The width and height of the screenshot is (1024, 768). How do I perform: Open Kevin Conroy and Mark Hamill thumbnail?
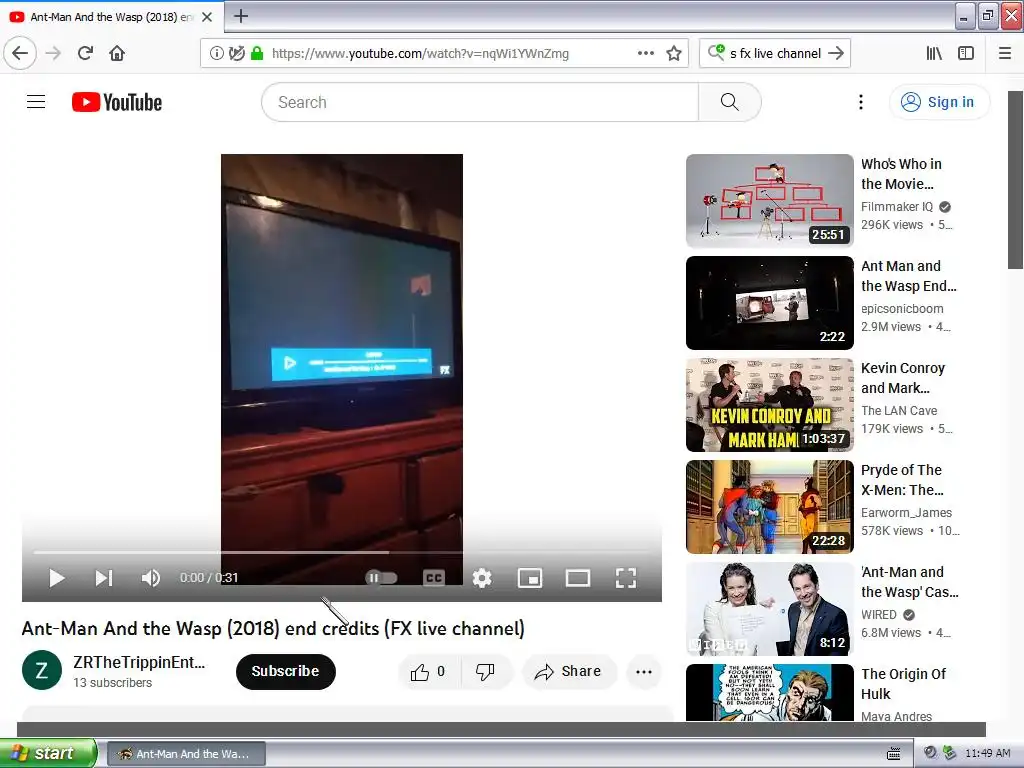769,405
